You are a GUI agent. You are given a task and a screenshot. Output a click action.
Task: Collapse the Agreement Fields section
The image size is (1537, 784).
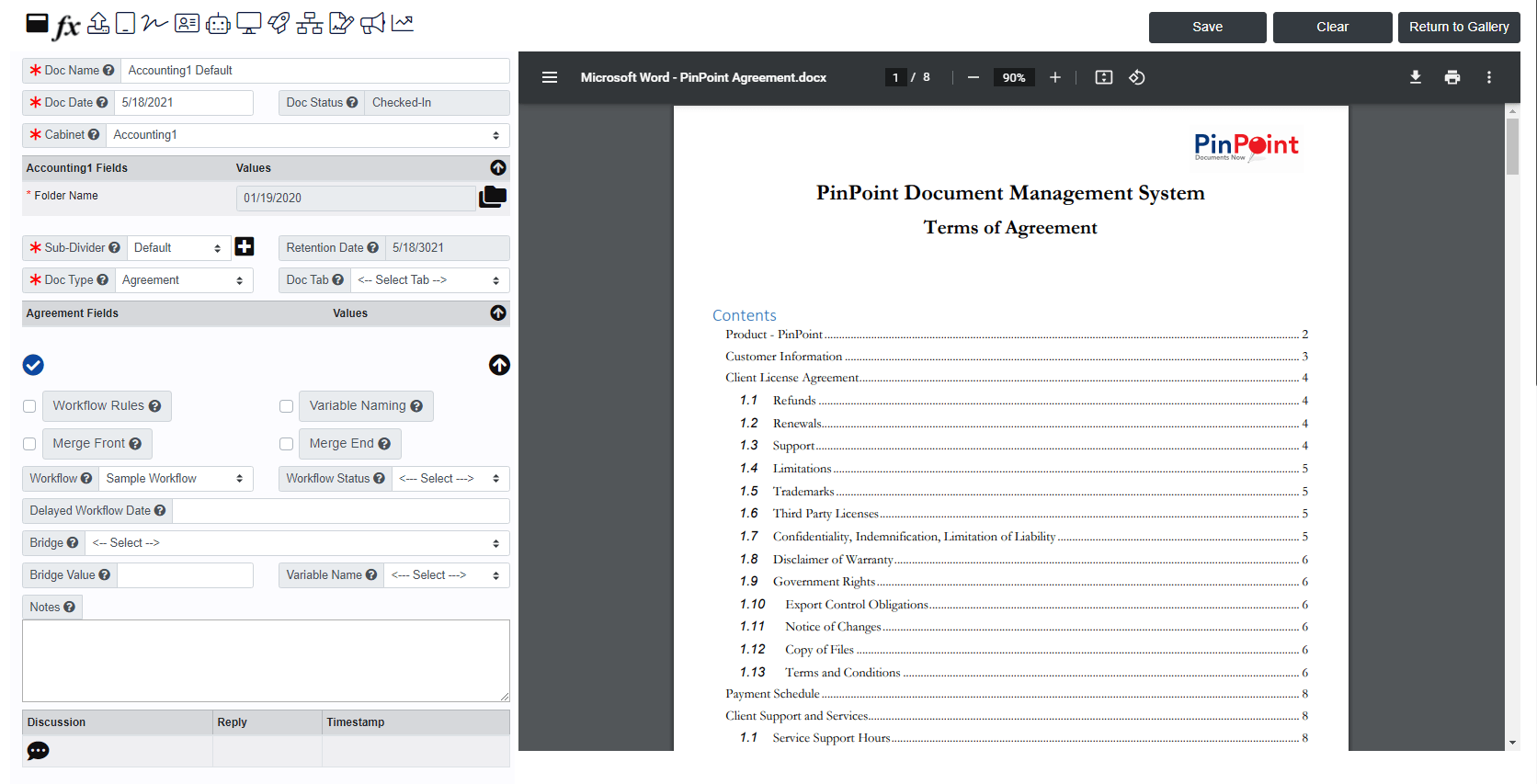coord(498,312)
